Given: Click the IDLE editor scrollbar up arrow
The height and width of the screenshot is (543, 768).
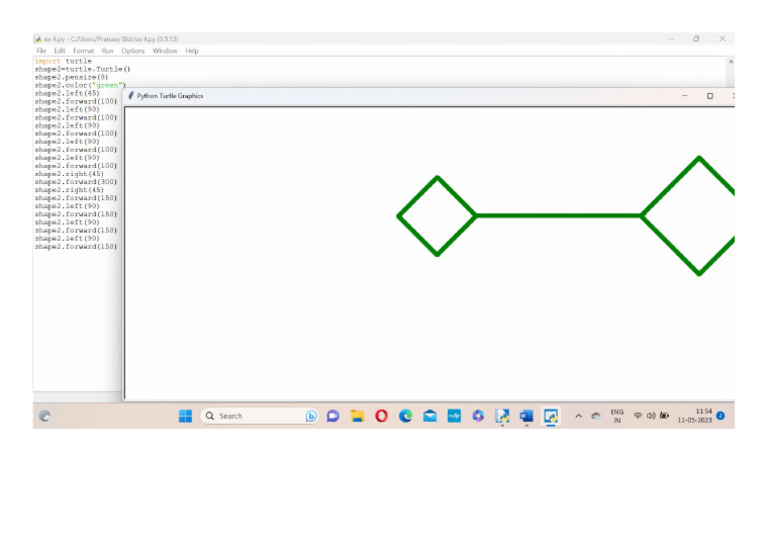Looking at the screenshot, I should coord(731,62).
